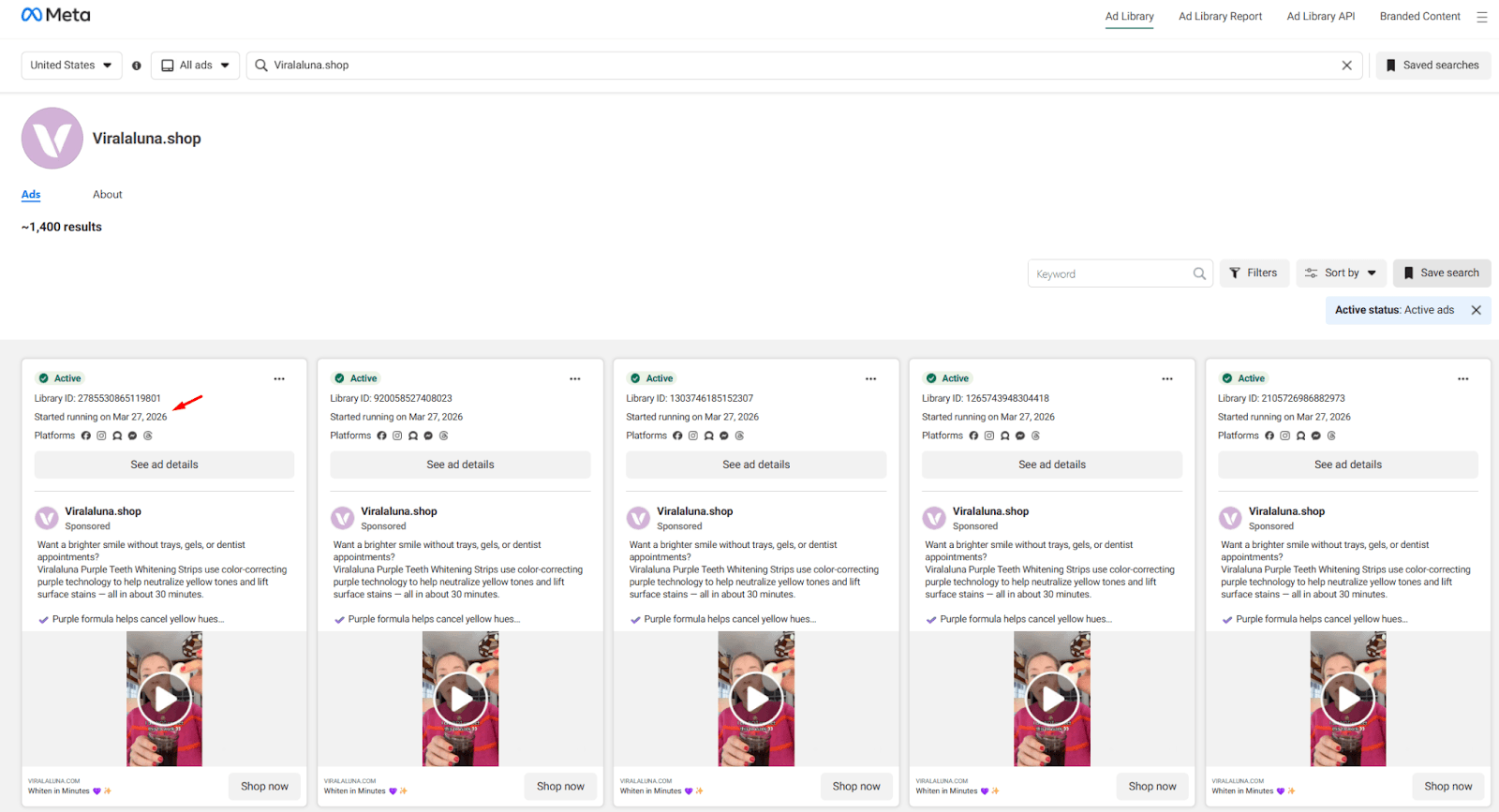Click the info icon next to United States
1499x812 pixels.
137,66
